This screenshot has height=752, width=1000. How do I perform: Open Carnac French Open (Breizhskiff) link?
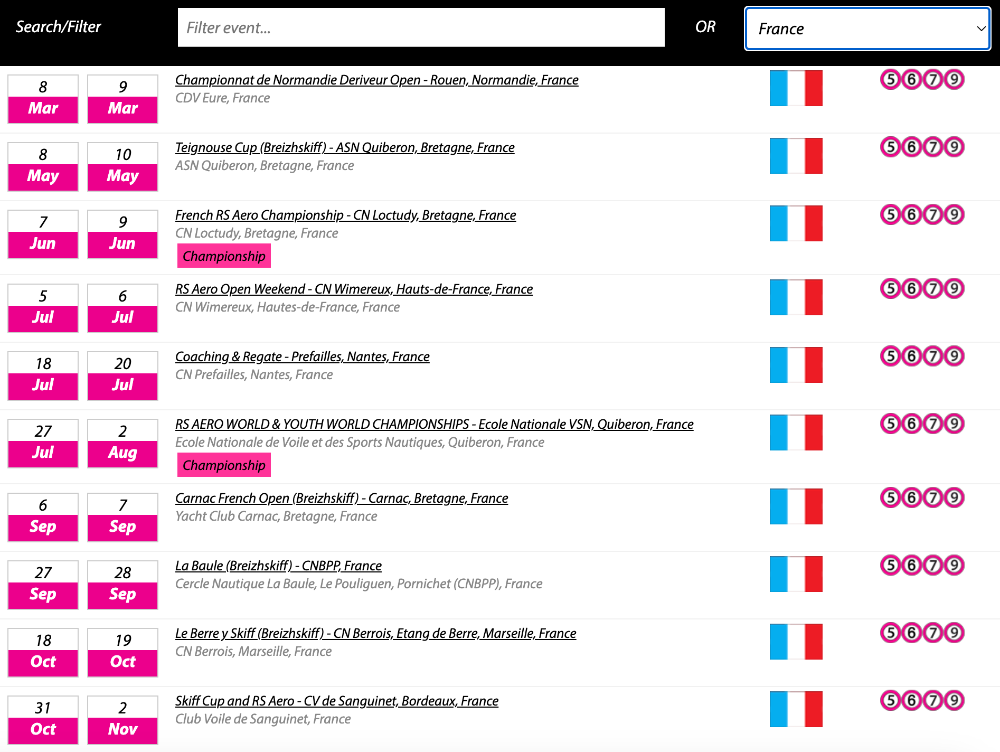342,498
